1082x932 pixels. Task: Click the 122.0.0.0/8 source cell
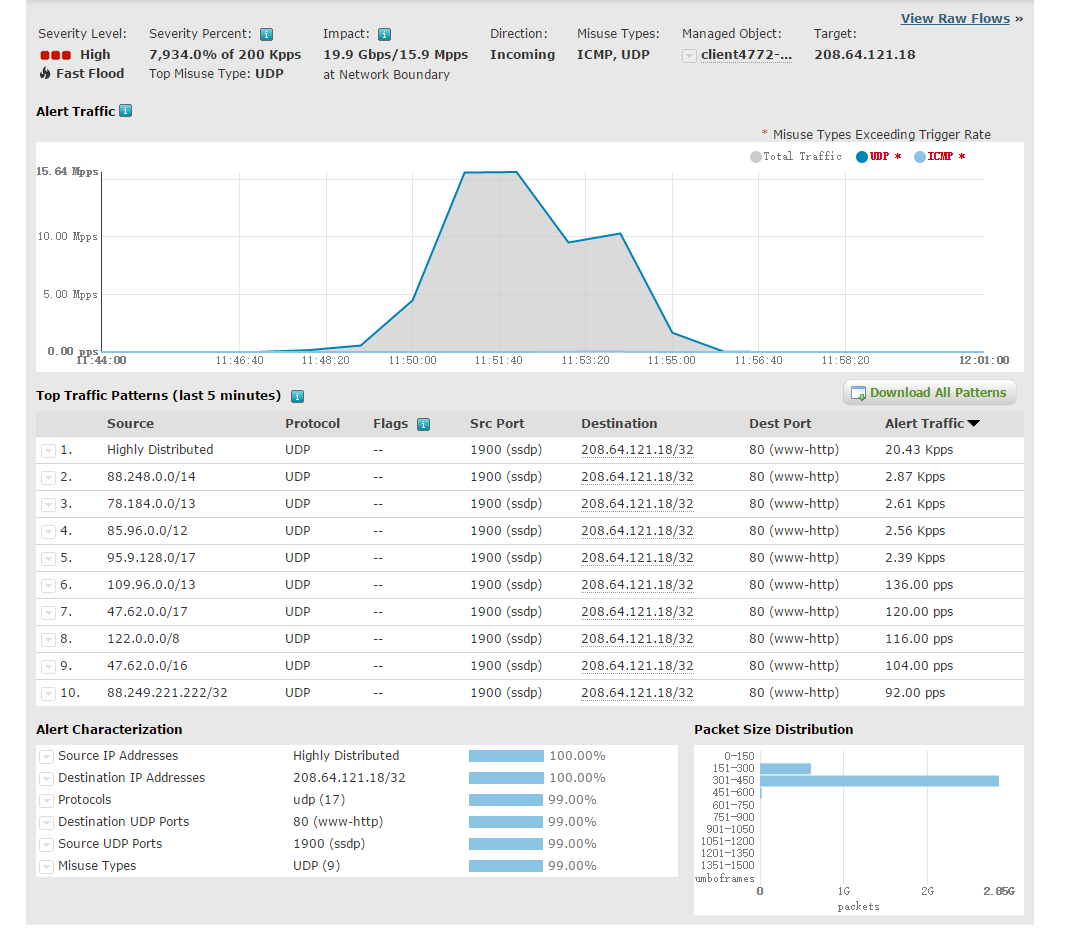click(x=143, y=639)
